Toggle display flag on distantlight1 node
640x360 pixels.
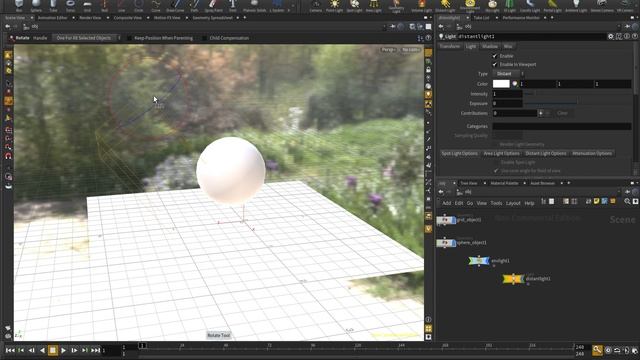521,279
